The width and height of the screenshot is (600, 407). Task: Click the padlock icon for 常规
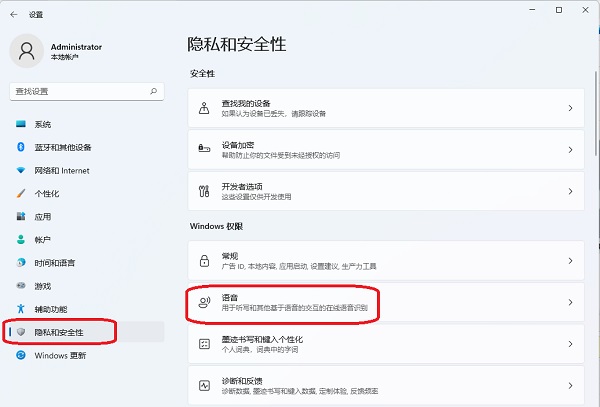click(x=204, y=261)
